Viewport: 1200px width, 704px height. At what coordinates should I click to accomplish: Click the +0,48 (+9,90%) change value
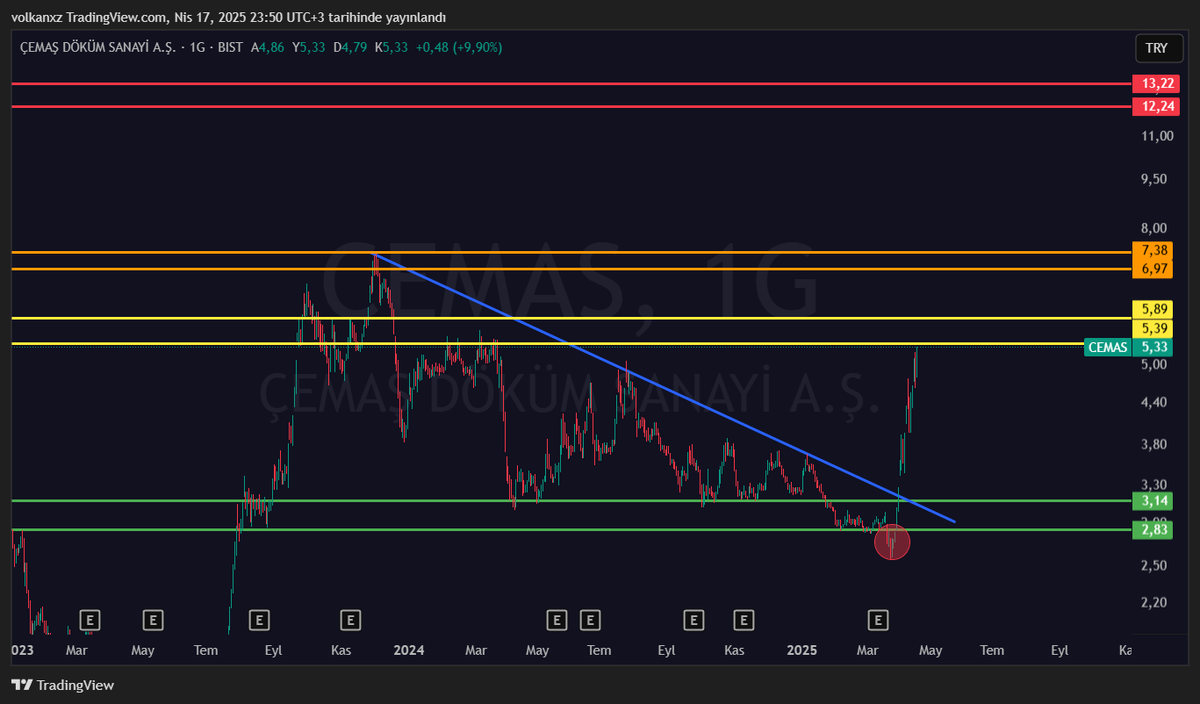(x=459, y=47)
